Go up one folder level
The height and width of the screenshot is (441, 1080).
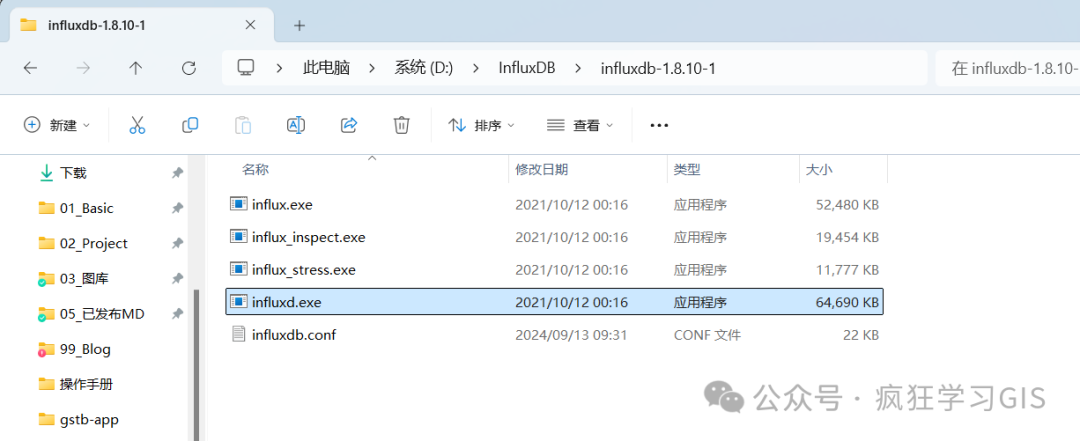click(x=136, y=68)
